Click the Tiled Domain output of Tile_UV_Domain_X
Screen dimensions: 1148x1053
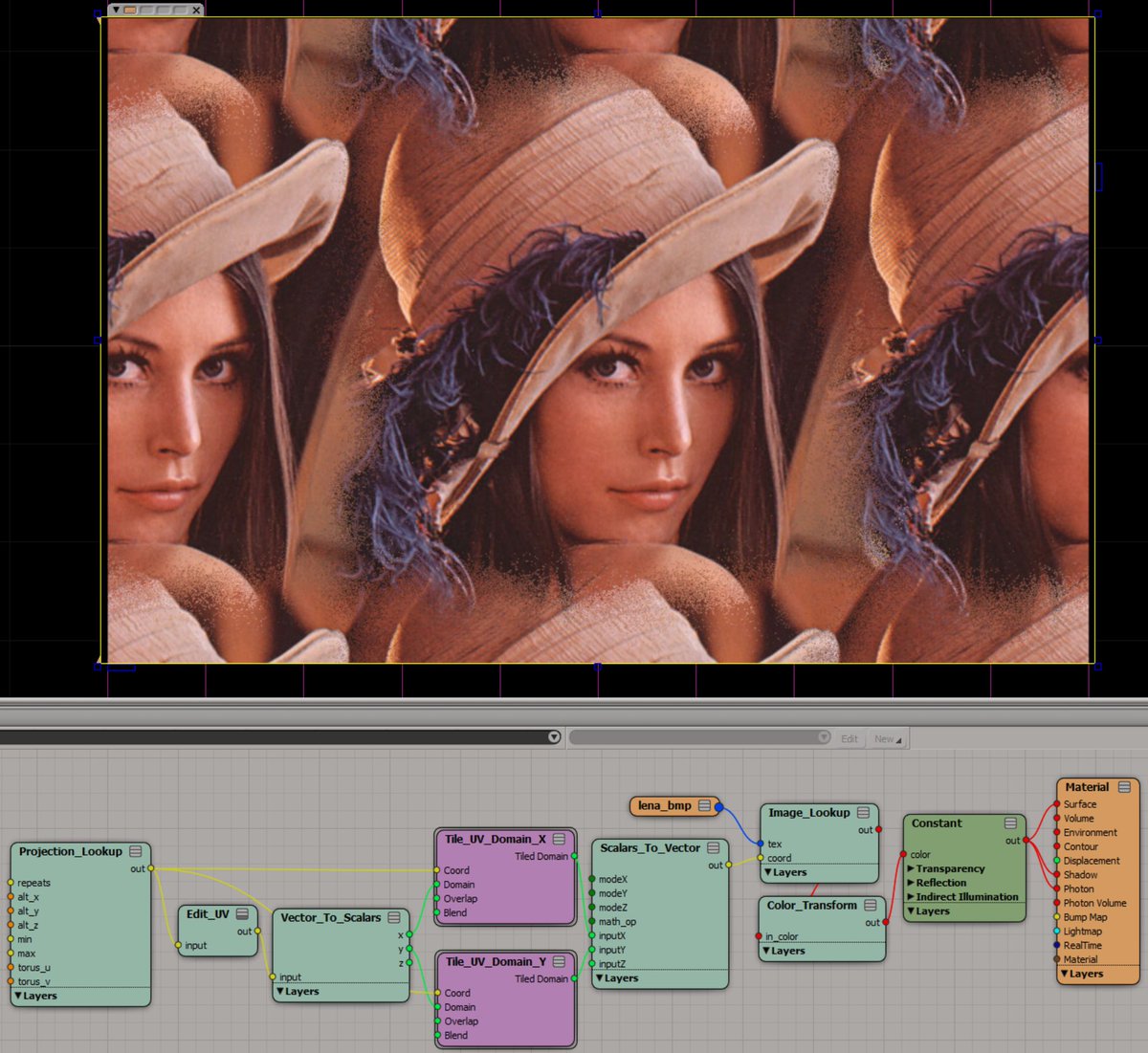pos(575,856)
